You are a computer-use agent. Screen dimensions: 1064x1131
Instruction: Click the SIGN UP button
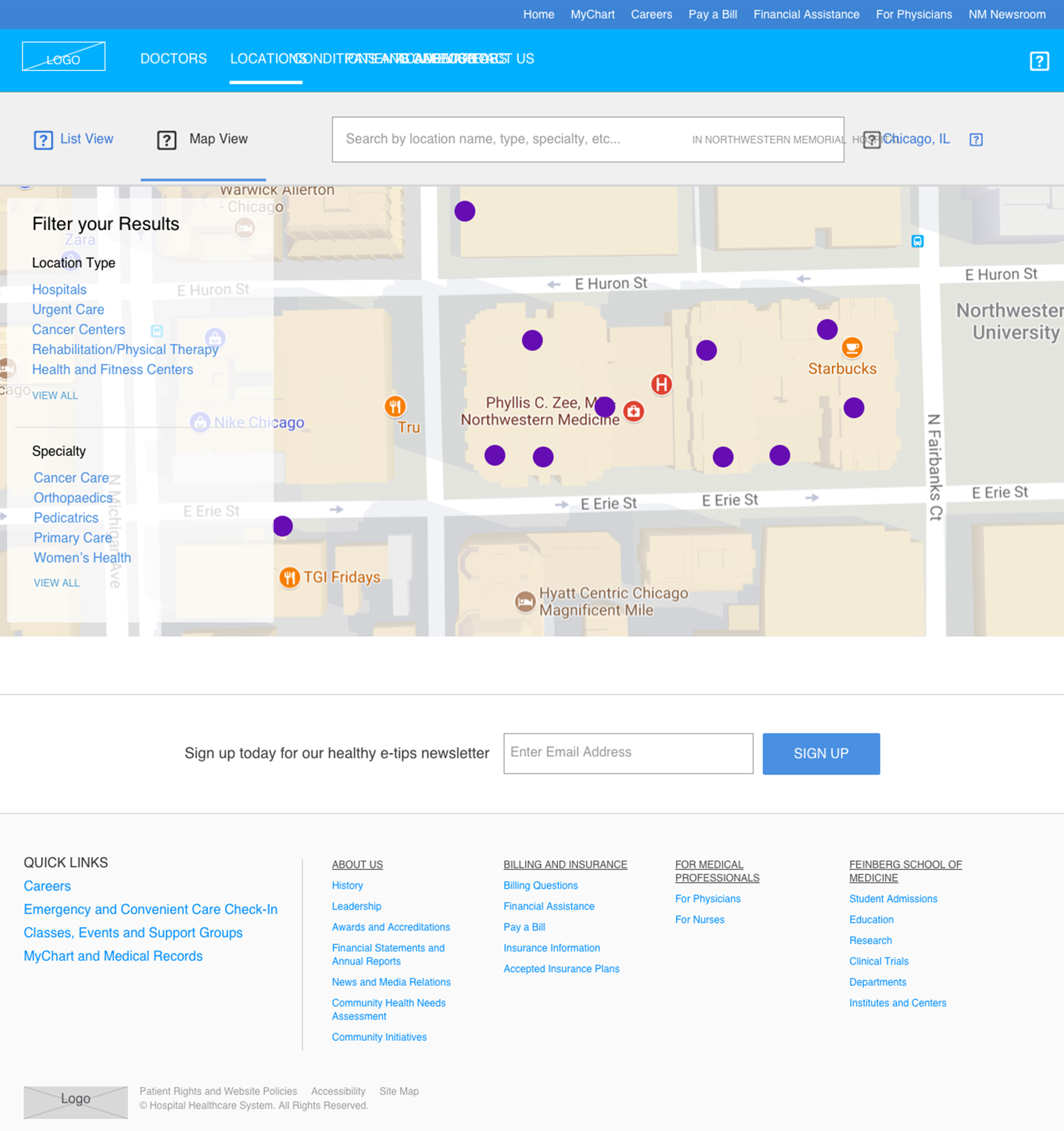point(821,753)
